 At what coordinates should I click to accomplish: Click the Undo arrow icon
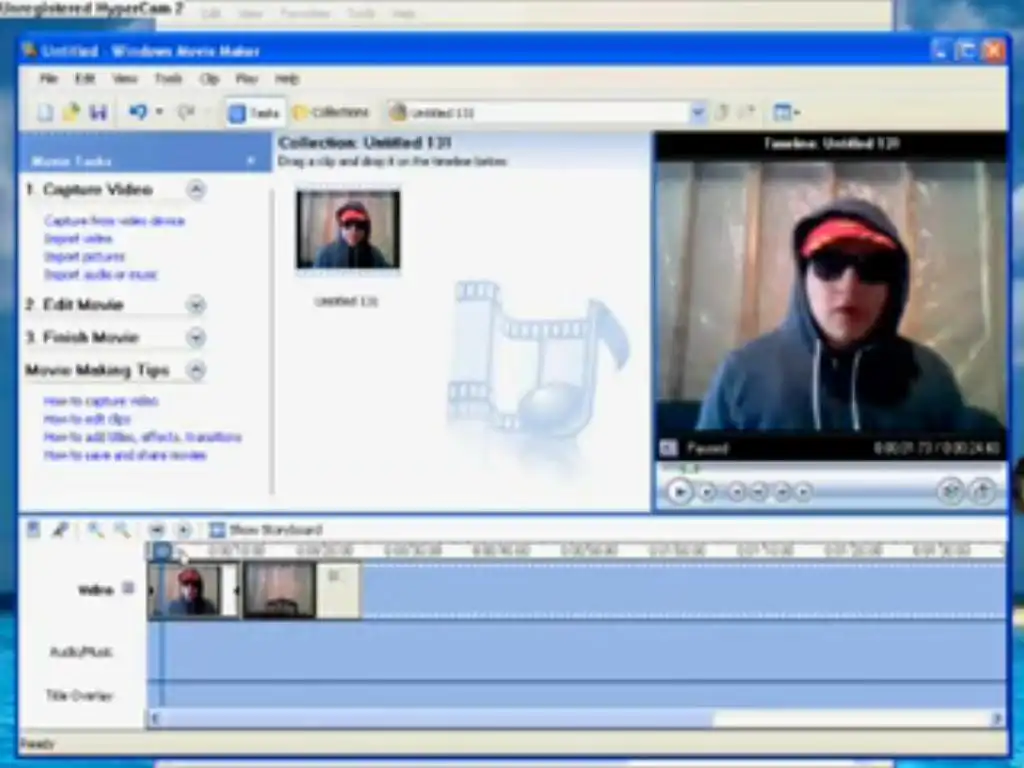coord(138,112)
